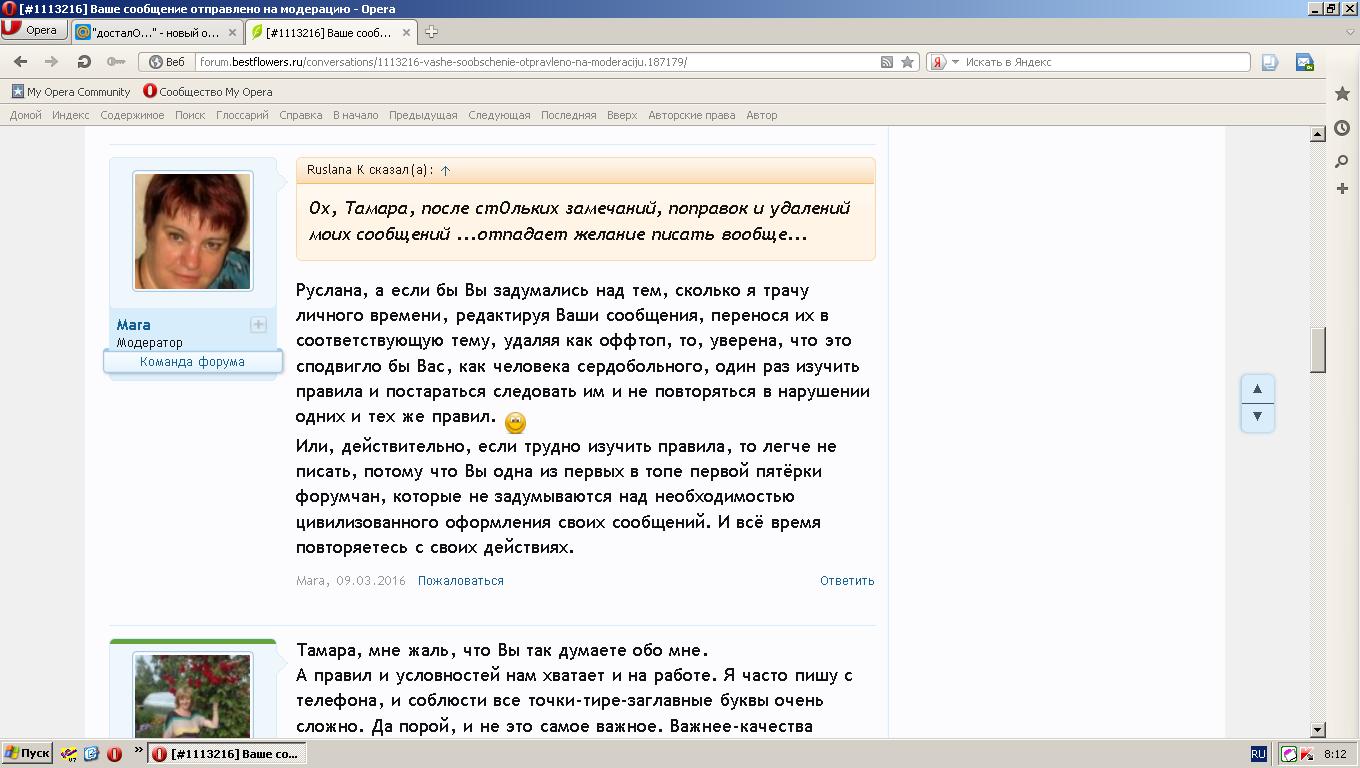Screen dimensions: 1360x768
Task: Click 'Предыдущая' in navigation bar
Action: [x=423, y=115]
